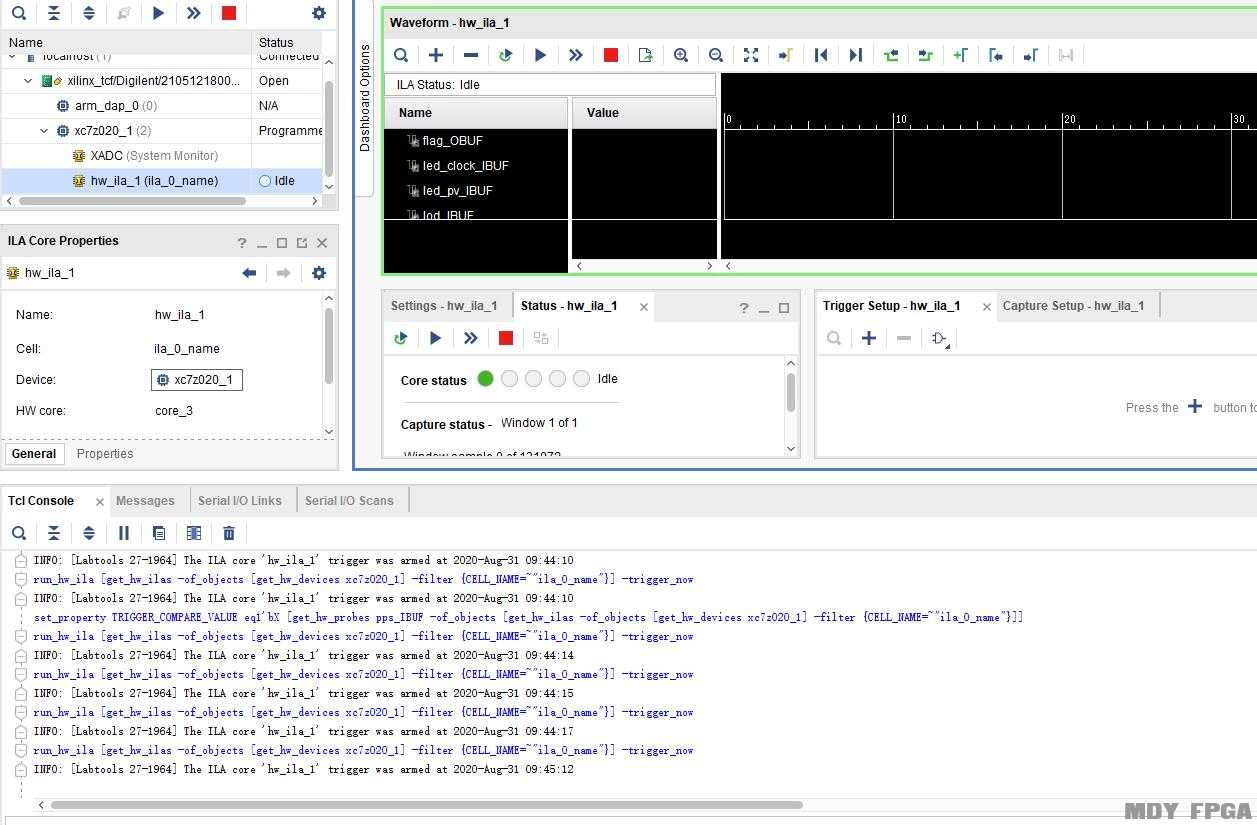Open the Messages tab

point(145,501)
